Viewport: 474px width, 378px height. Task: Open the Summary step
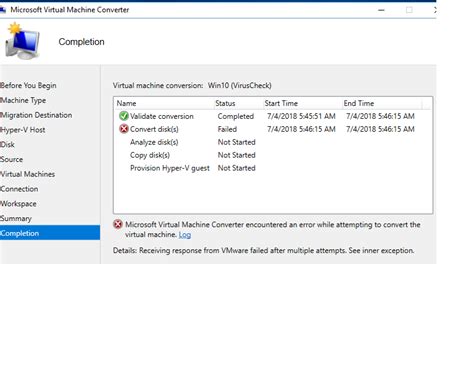pyautogui.click(x=16, y=219)
